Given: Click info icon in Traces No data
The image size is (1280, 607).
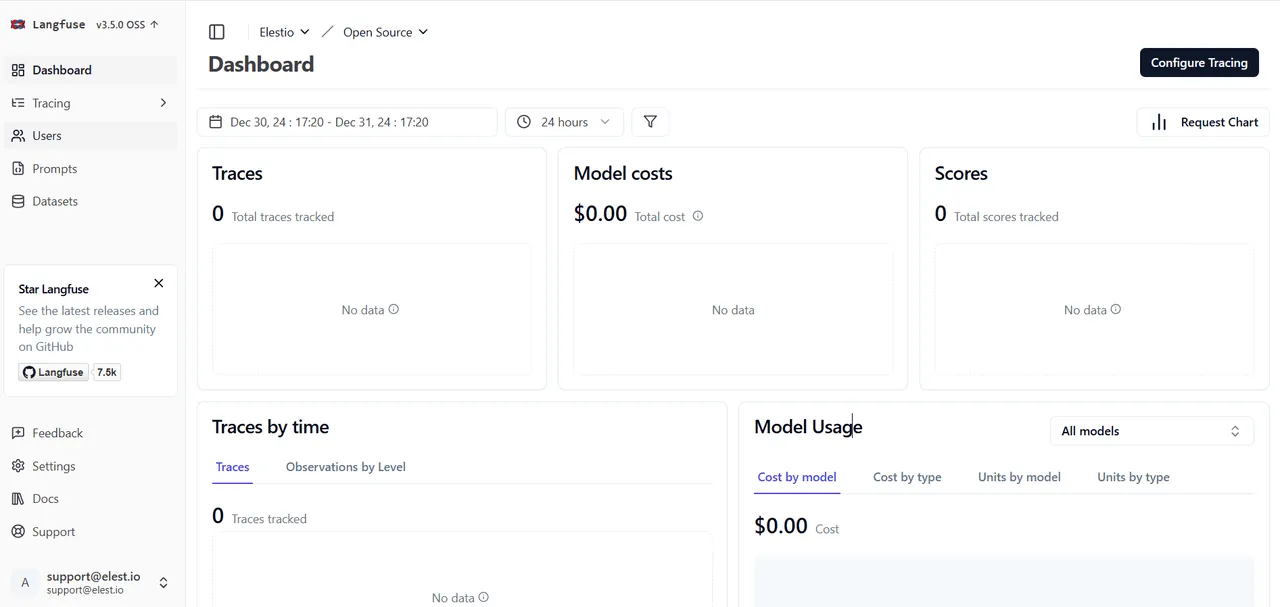Looking at the screenshot, I should click(x=394, y=309).
